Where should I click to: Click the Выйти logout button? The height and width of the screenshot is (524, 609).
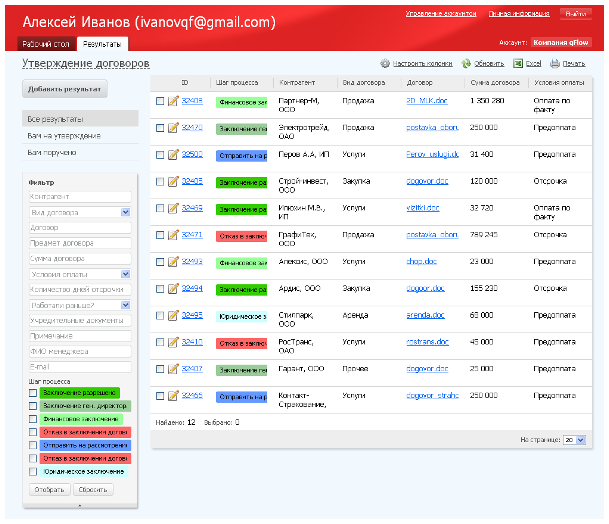[576, 14]
